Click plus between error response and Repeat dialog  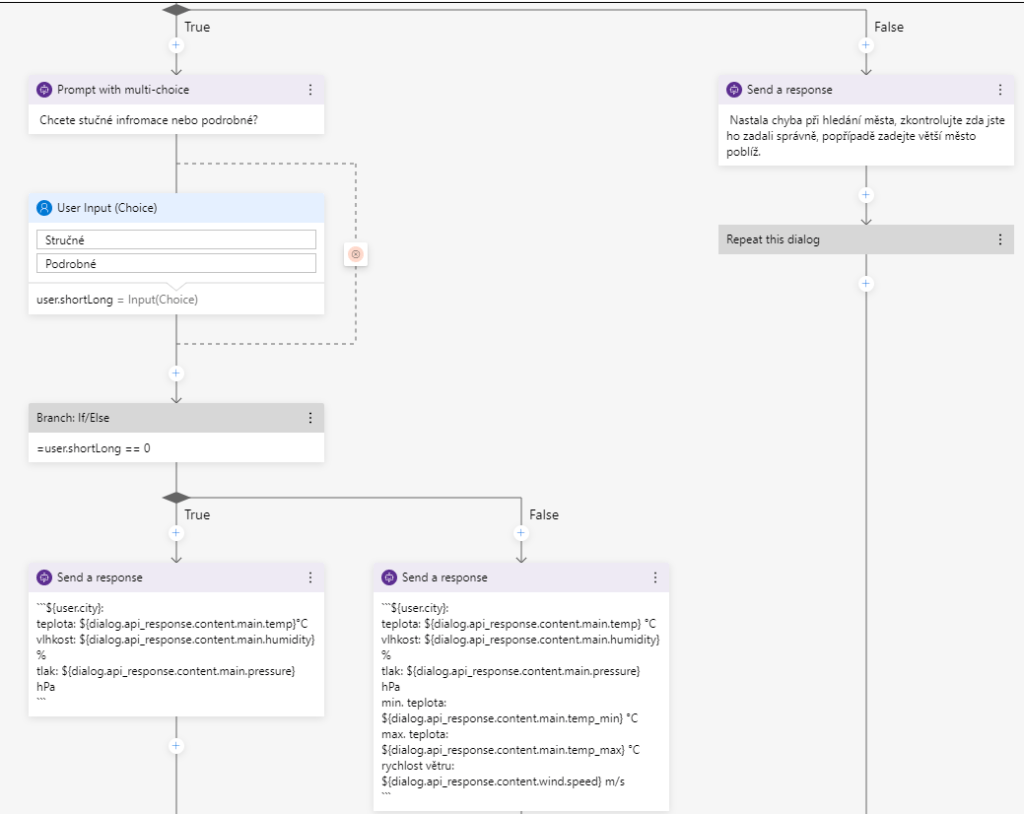click(x=866, y=195)
